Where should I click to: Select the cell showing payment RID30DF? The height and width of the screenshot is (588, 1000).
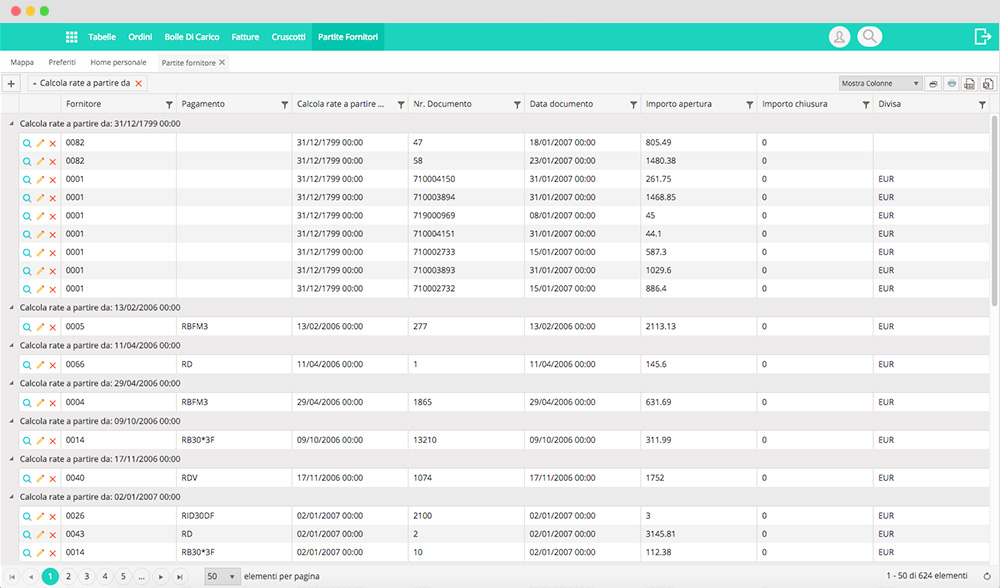234,516
